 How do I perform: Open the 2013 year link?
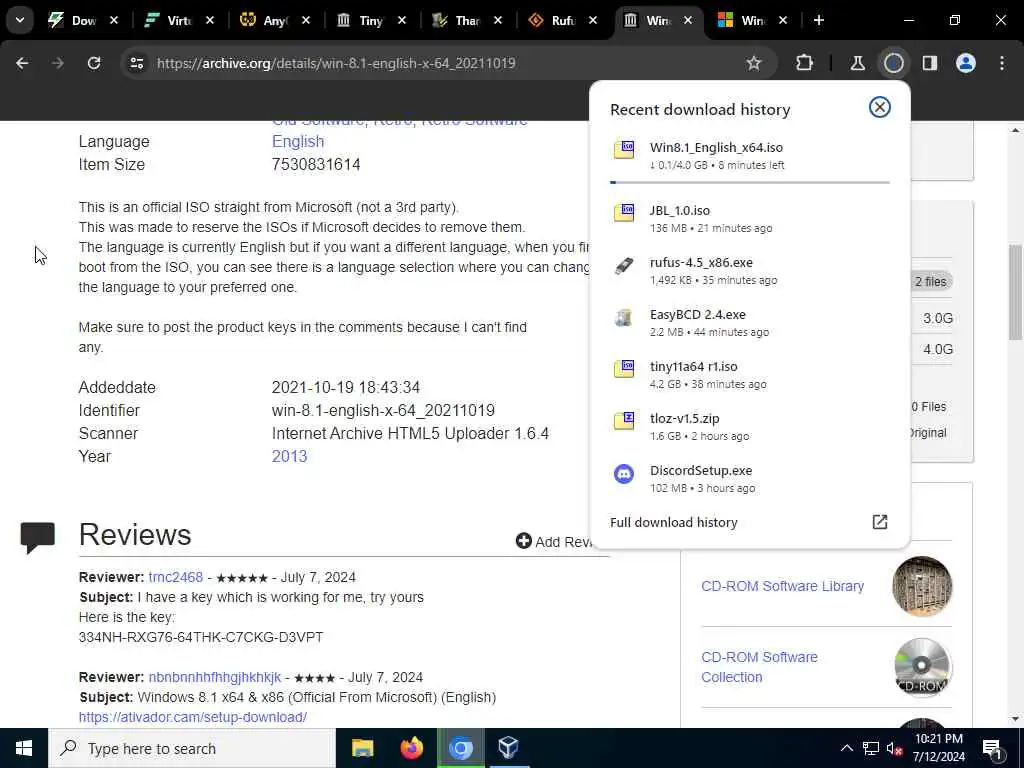[289, 456]
